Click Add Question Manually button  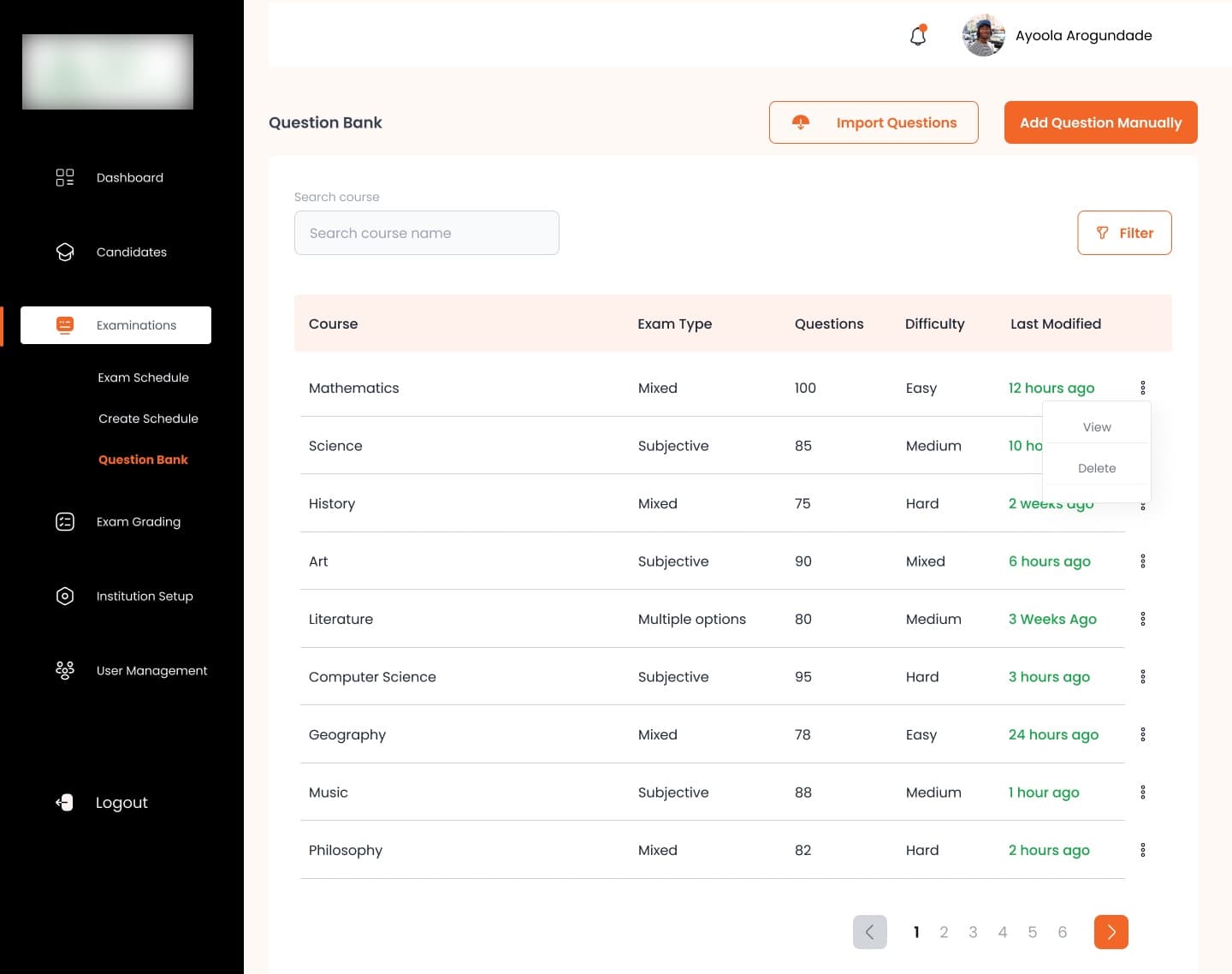(x=1100, y=122)
